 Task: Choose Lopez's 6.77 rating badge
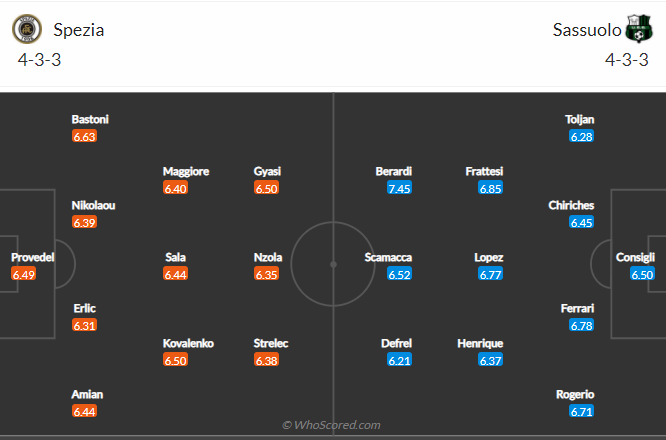[490, 274]
